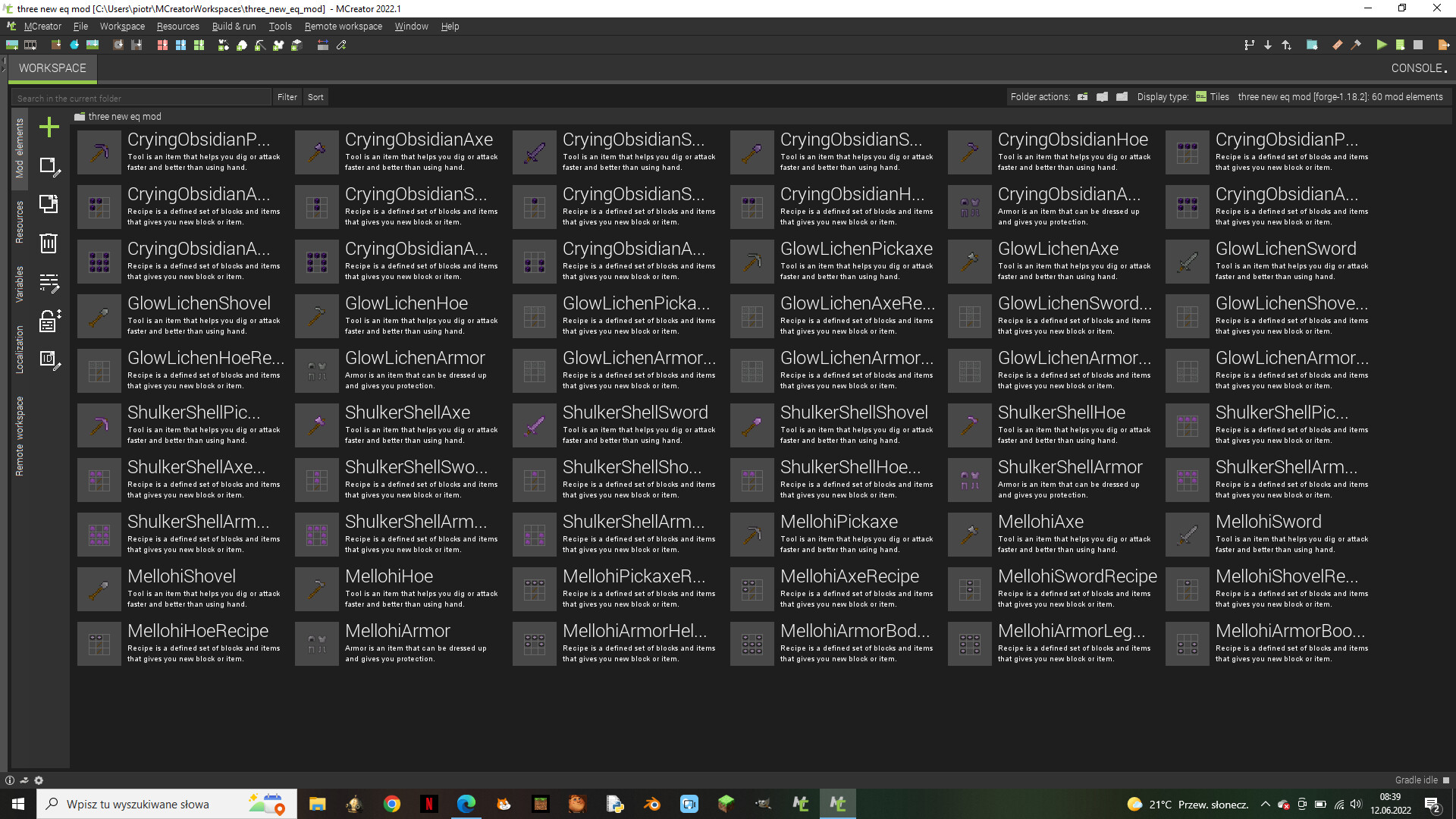
Task: Click the Tiles display type icon
Action: [1200, 97]
